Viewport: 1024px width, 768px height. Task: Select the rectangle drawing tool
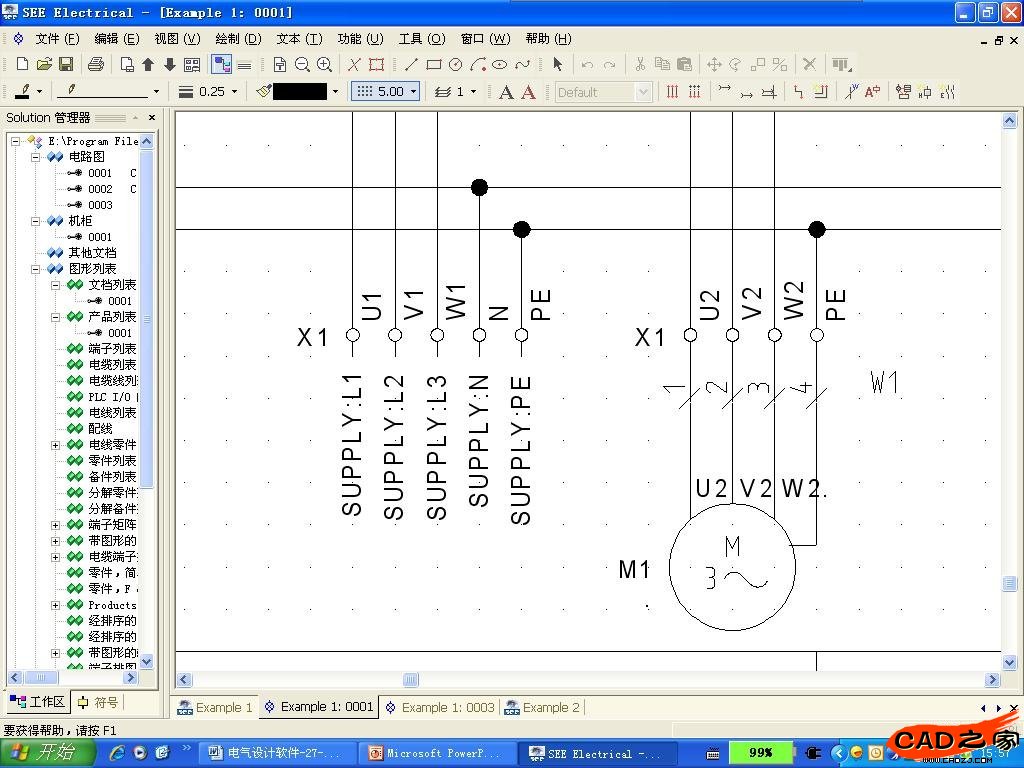coord(433,64)
